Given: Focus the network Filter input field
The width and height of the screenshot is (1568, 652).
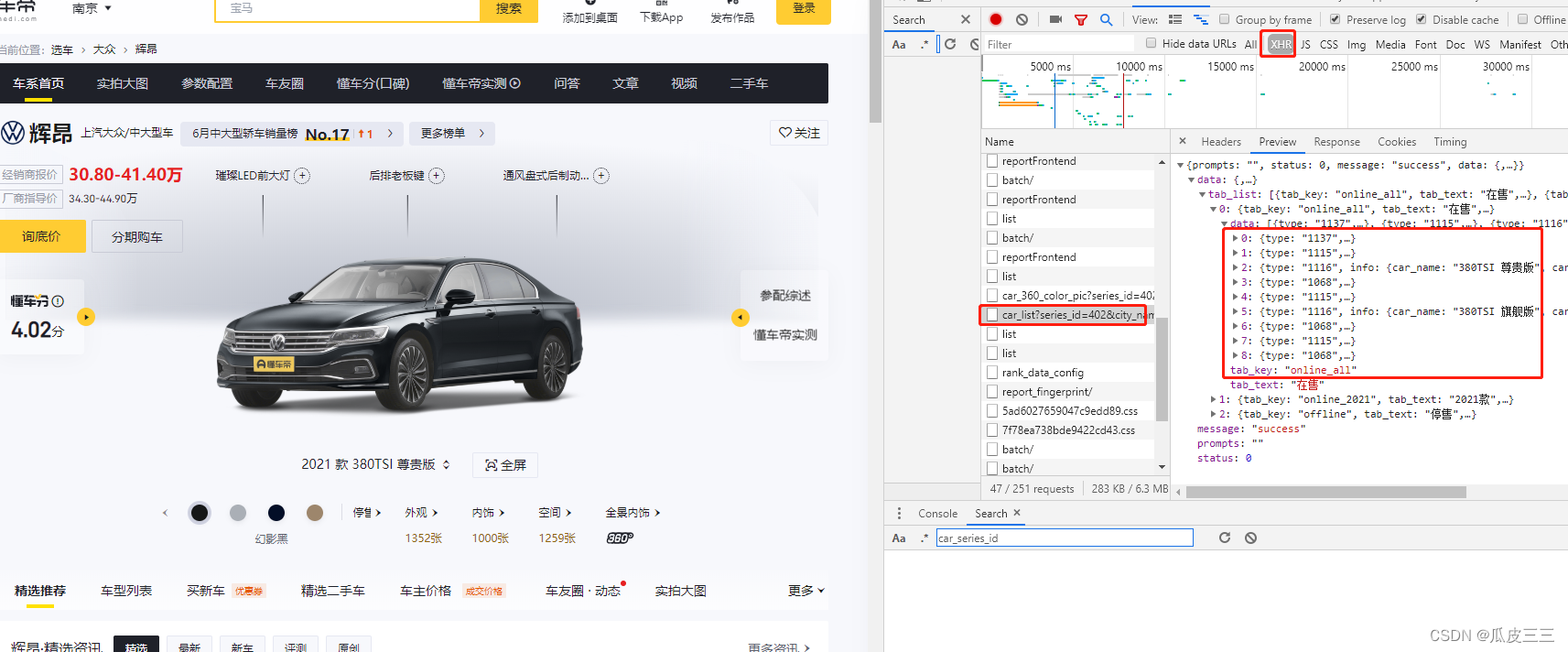Looking at the screenshot, I should [1060, 44].
